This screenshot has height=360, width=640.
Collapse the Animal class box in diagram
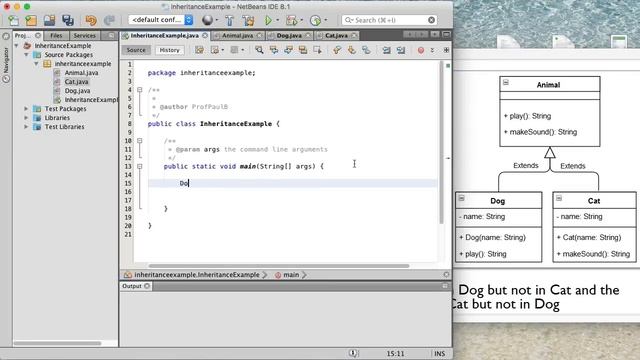pyautogui.click(x=506, y=82)
